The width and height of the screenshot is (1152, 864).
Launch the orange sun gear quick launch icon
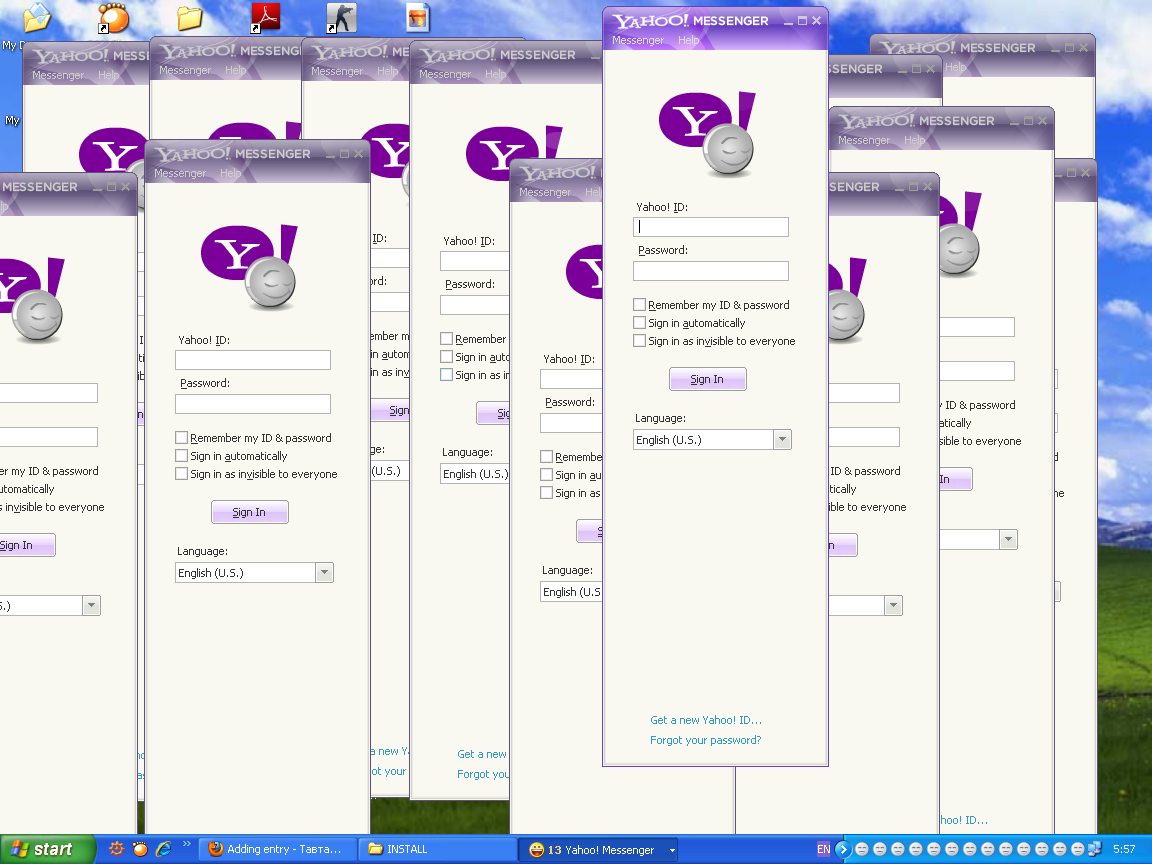116,849
